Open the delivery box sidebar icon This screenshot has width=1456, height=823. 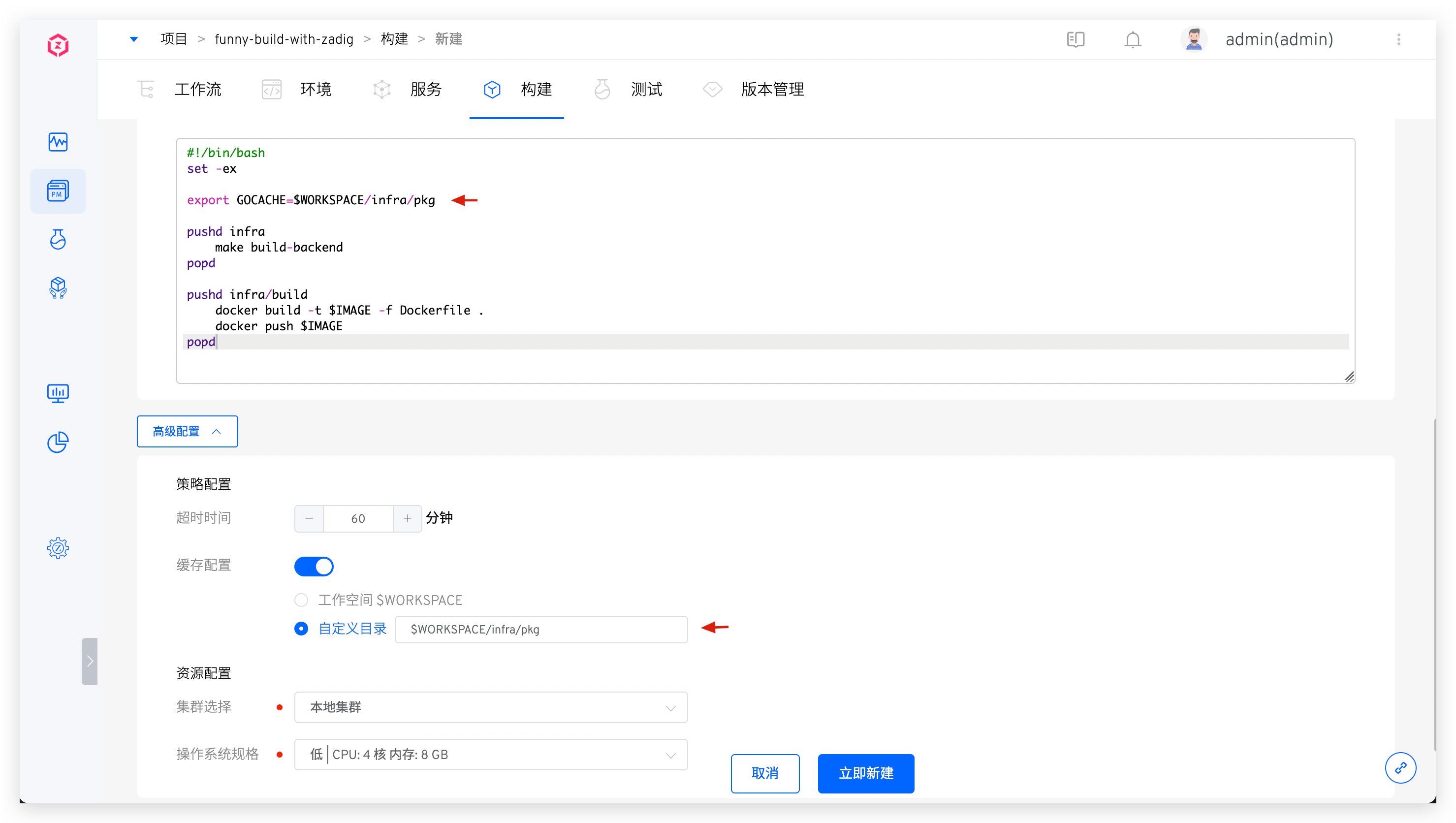tap(58, 288)
